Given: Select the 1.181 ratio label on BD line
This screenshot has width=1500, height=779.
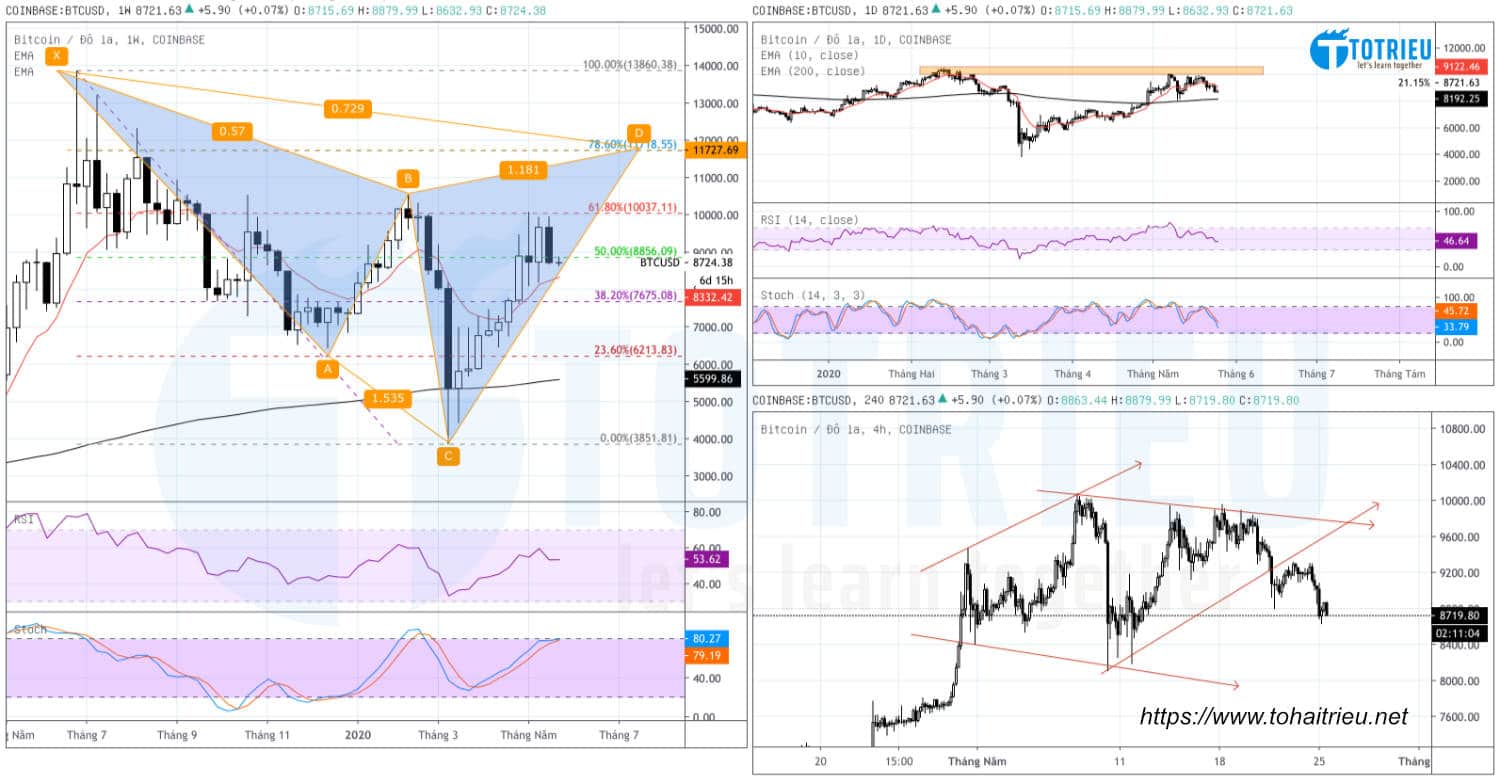Looking at the screenshot, I should click(523, 170).
